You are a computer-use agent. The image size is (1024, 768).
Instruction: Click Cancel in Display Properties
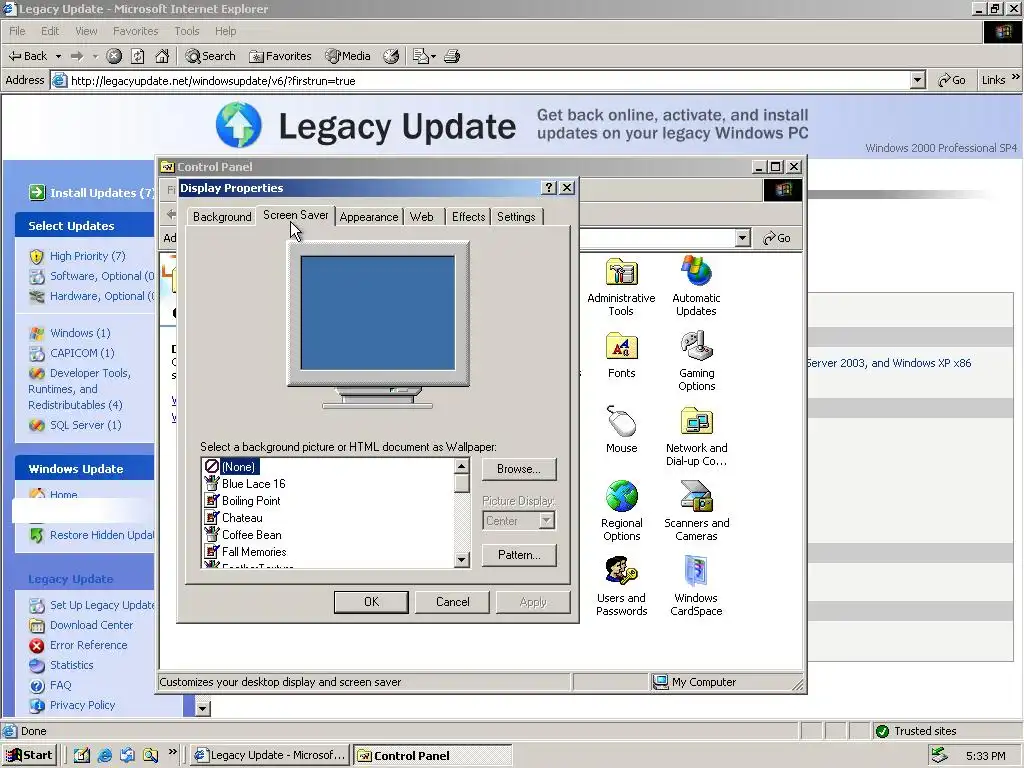click(x=453, y=601)
